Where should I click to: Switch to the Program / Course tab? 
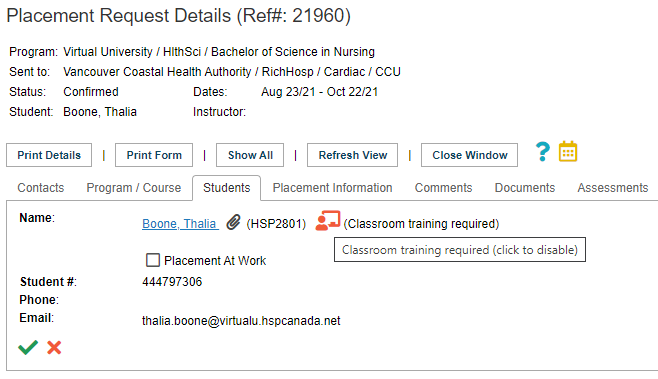[x=133, y=188]
